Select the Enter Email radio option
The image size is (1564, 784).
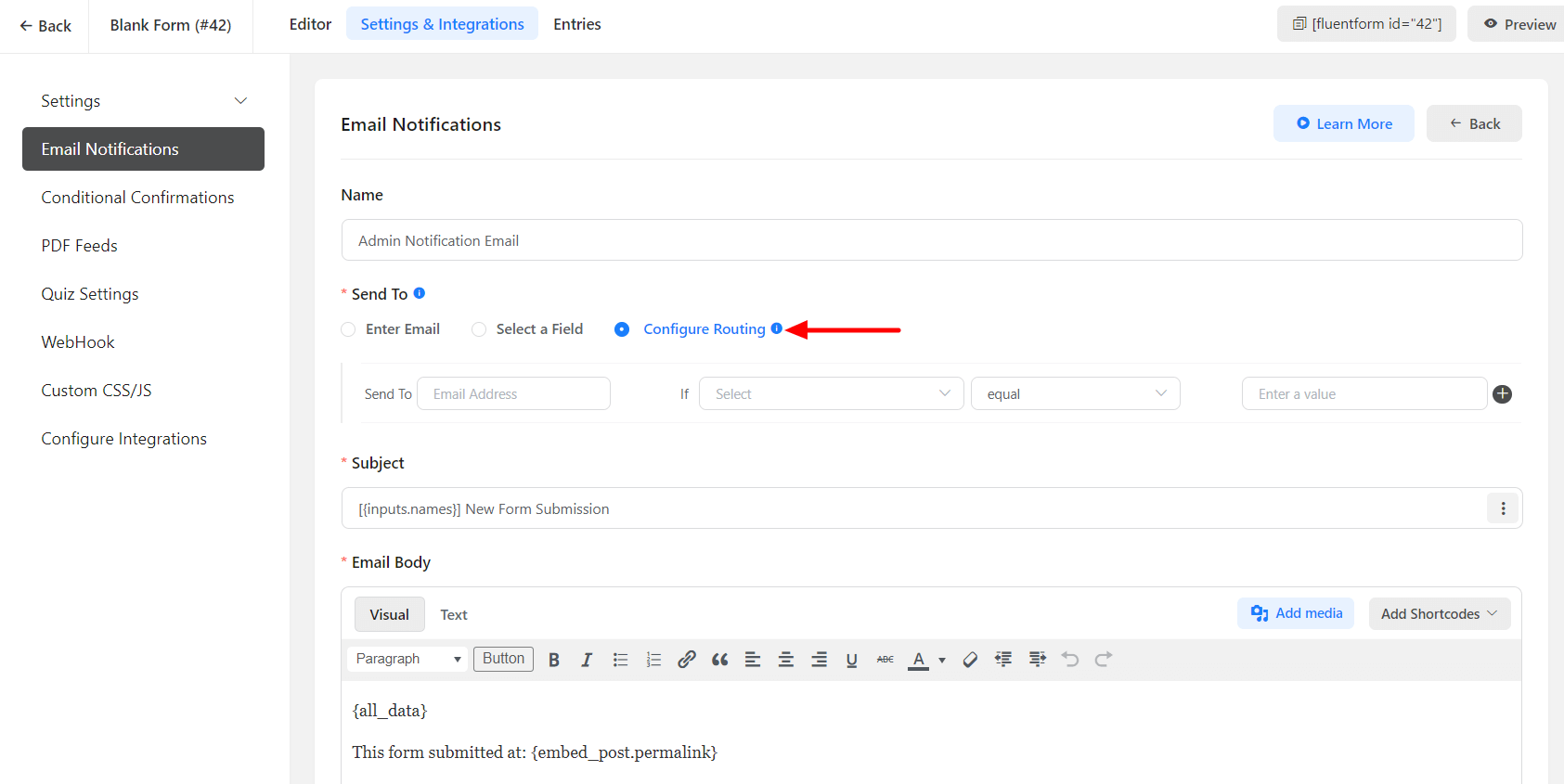point(349,329)
